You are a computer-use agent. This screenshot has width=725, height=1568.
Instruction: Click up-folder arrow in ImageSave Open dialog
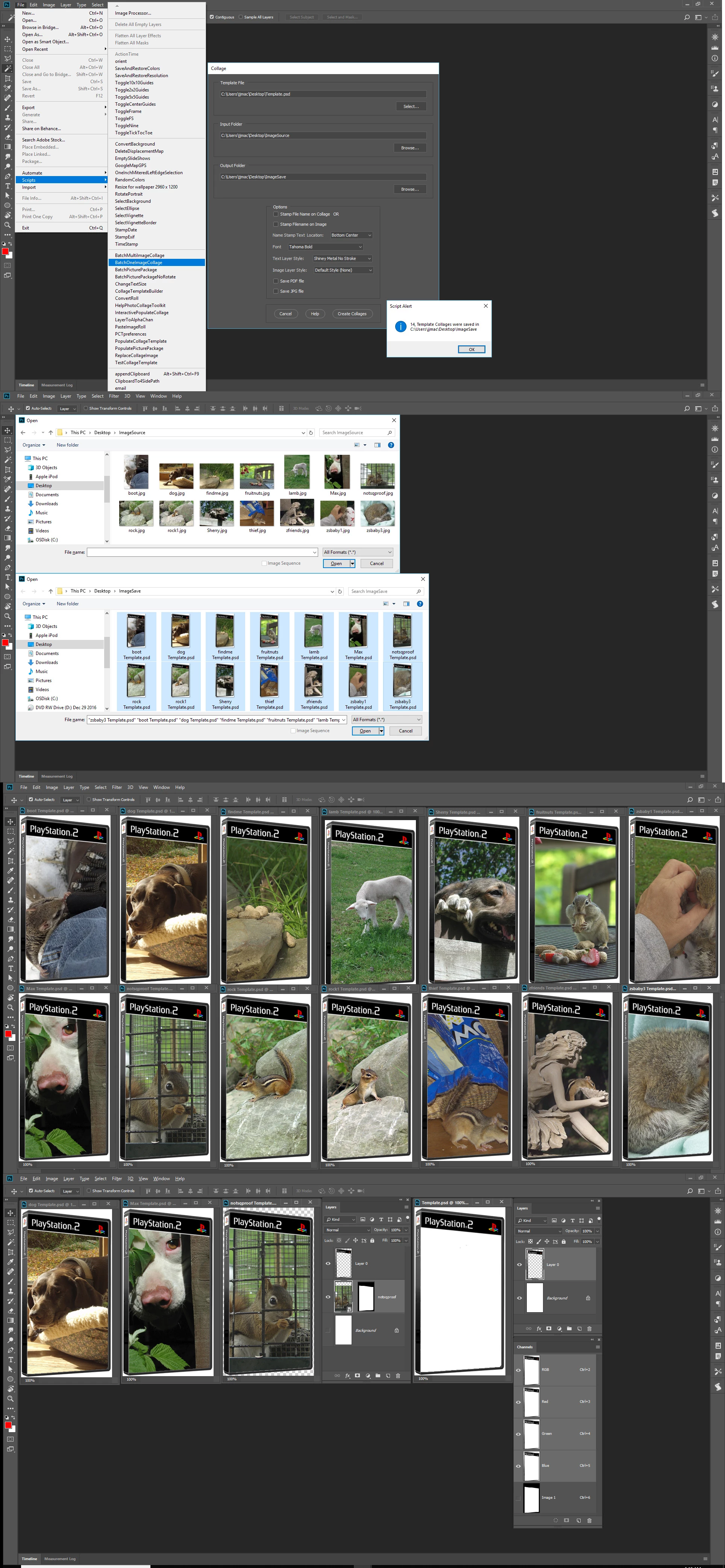[x=50, y=591]
